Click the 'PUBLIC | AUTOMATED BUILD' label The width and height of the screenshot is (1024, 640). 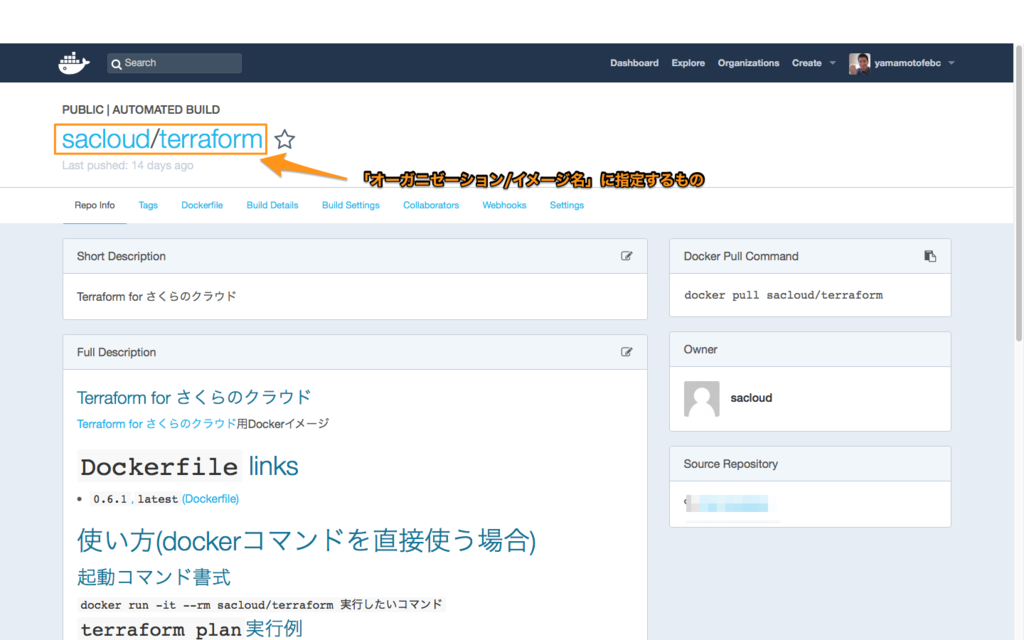pos(141,110)
